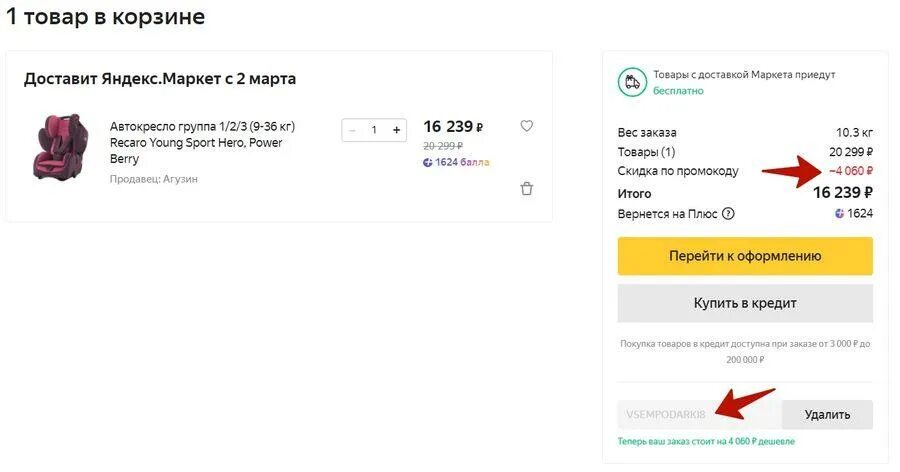Click the green бесплатно delivery text
The image size is (900, 472).
tap(678, 91)
